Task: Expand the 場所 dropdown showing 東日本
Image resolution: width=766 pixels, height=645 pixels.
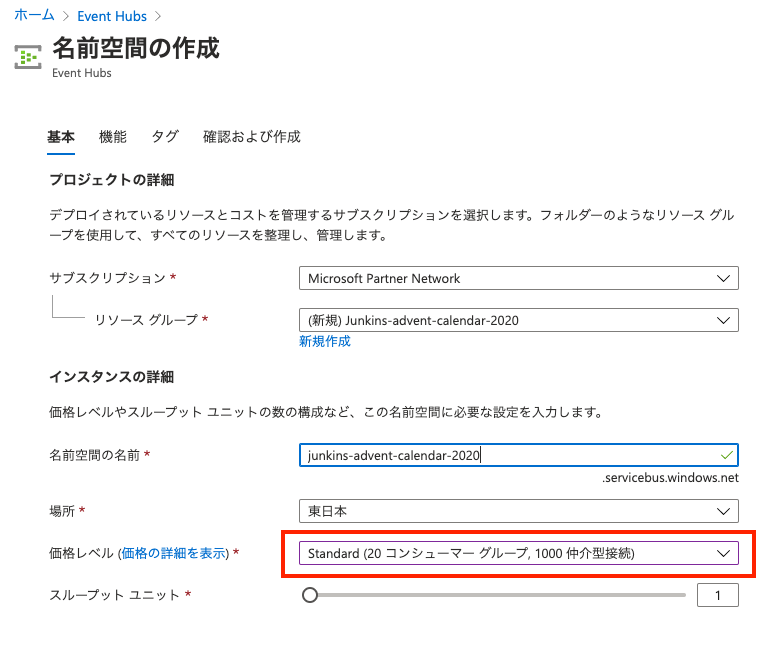Action: point(518,511)
